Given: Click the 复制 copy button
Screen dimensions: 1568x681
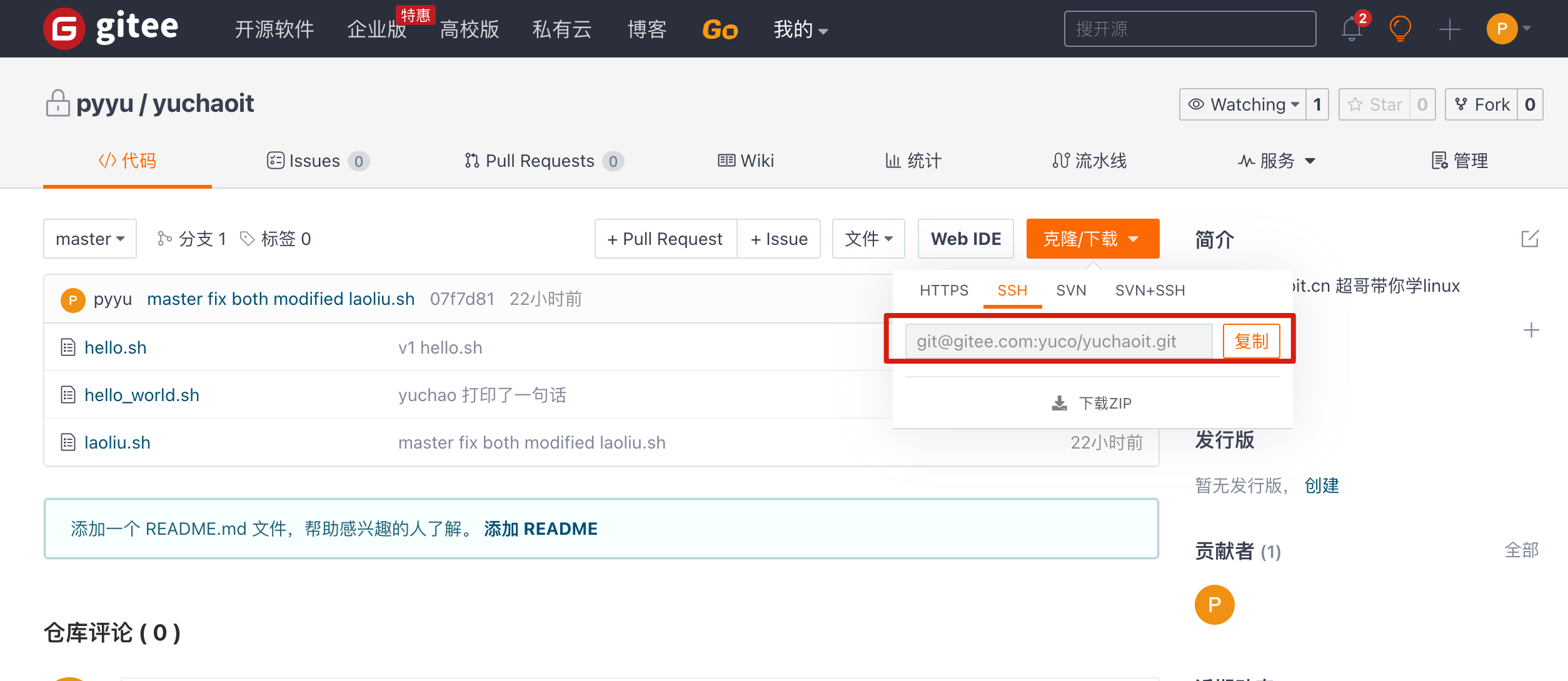Looking at the screenshot, I should coord(1251,341).
